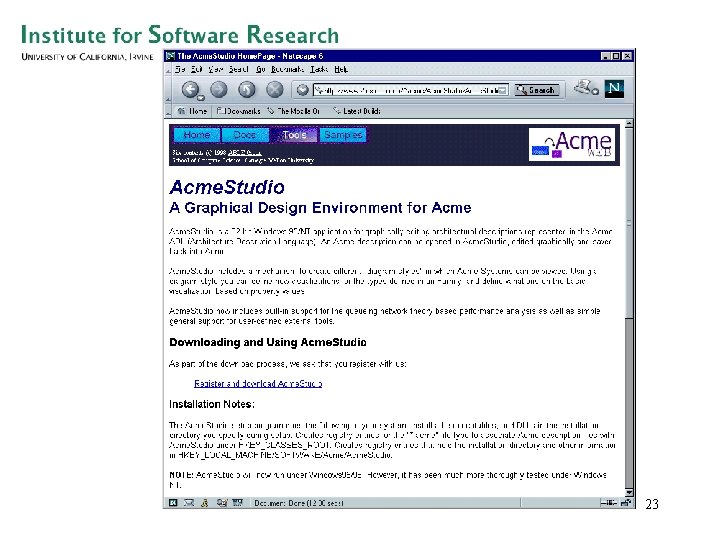
Task: Click the Reload page button
Action: coord(247,90)
